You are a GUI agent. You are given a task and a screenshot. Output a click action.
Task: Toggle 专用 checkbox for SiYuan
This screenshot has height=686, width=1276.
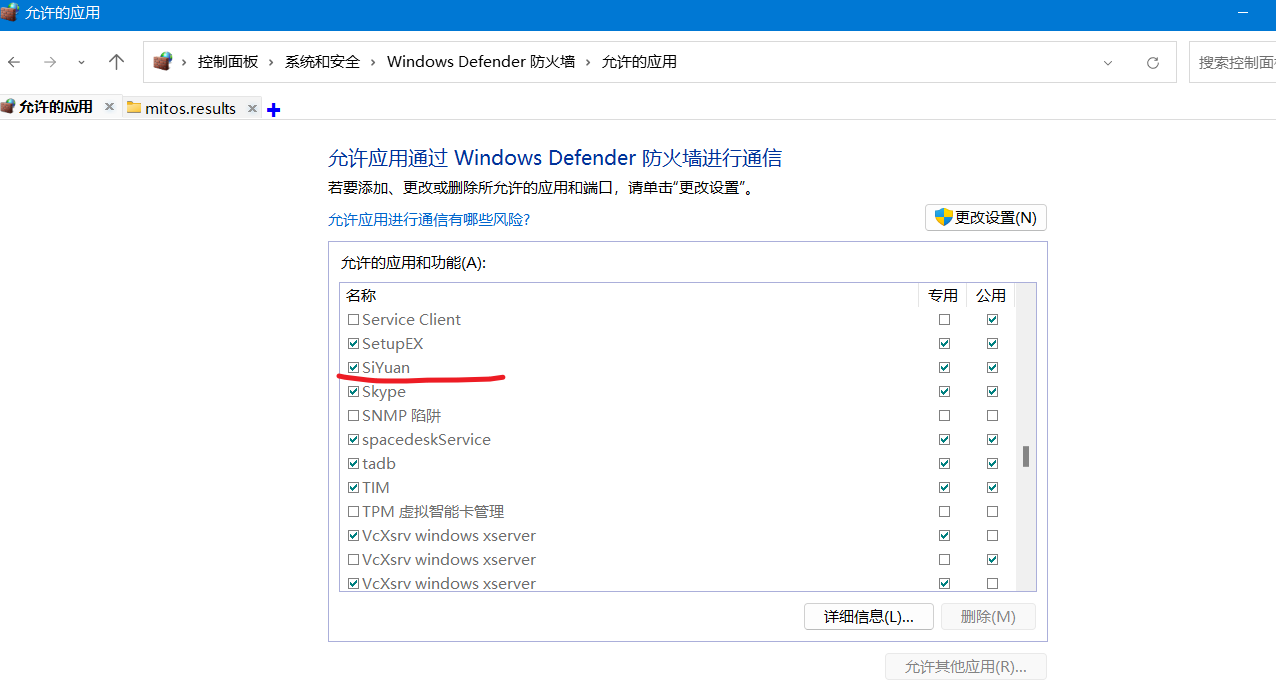click(x=944, y=368)
